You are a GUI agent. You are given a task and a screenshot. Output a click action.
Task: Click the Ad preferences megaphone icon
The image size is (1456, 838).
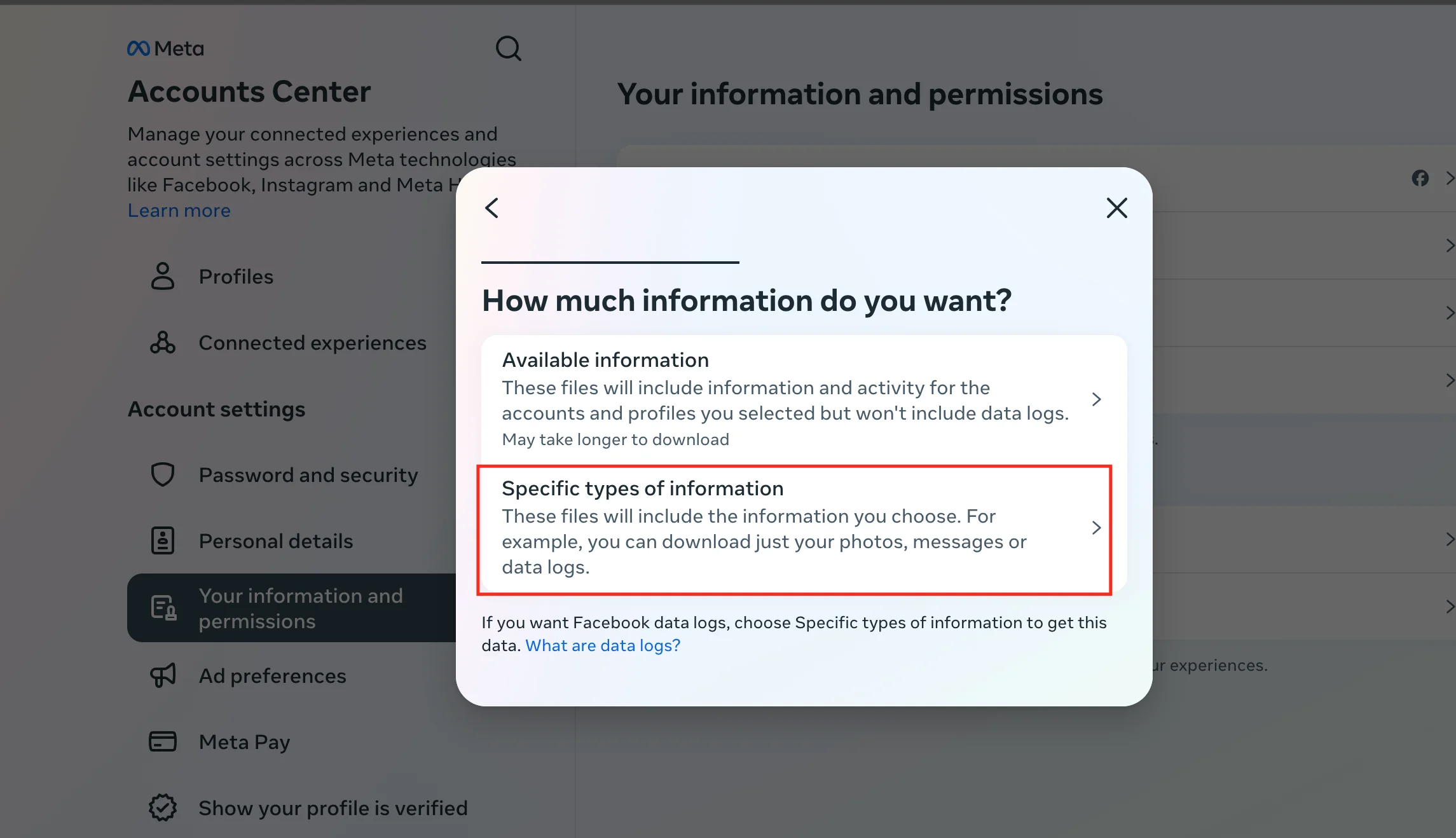[163, 676]
